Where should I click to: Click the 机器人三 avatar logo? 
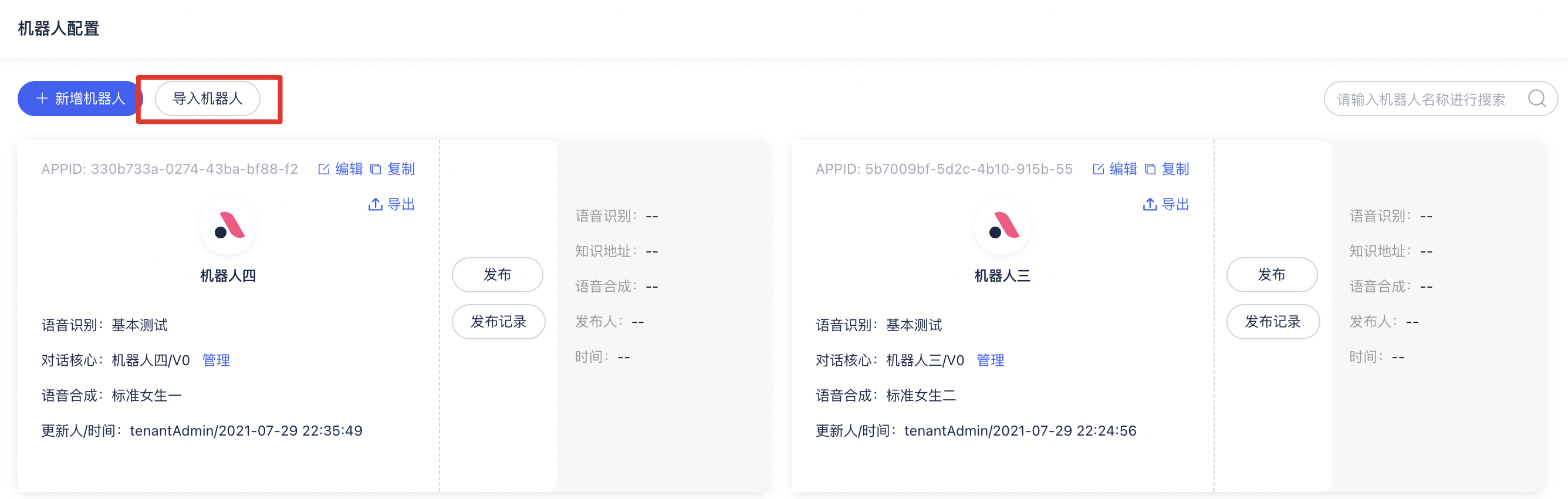pos(1002,227)
